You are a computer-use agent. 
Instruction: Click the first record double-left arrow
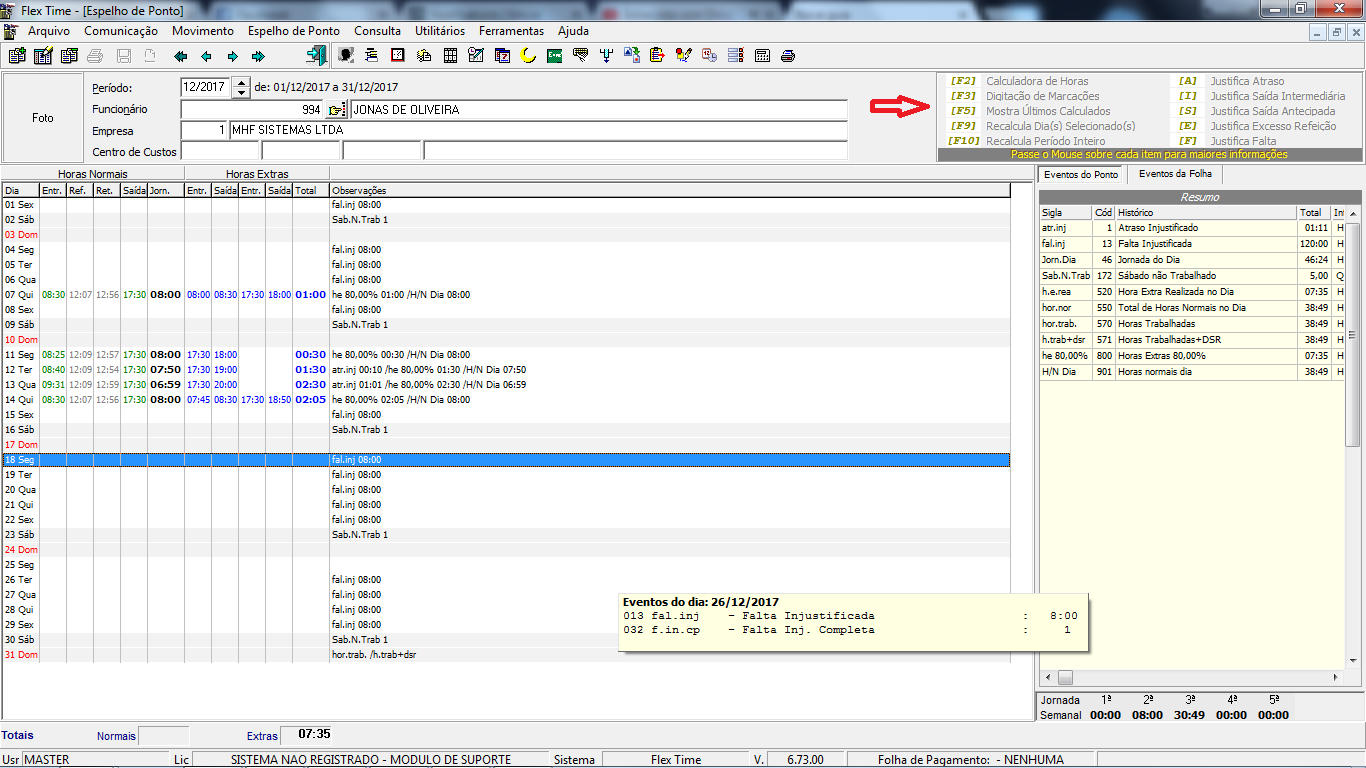click(x=180, y=56)
